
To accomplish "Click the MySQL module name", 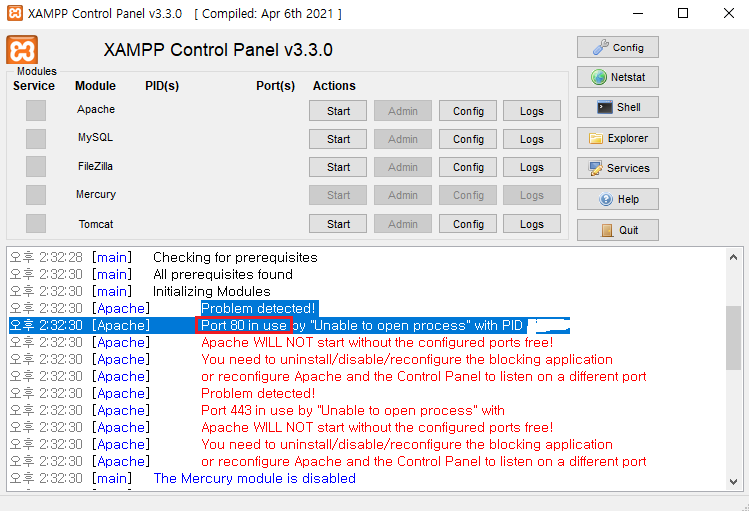I will point(96,138).
